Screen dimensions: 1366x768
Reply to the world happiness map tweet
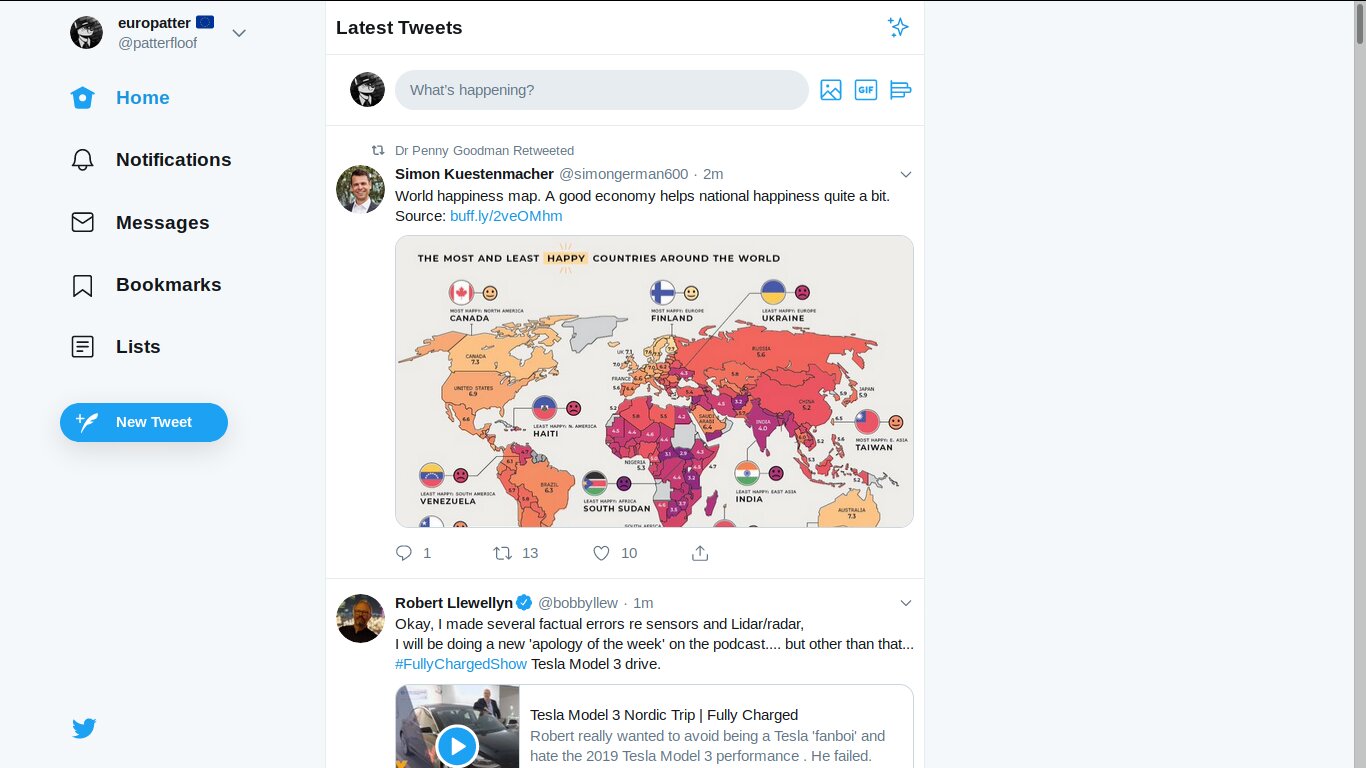(403, 552)
